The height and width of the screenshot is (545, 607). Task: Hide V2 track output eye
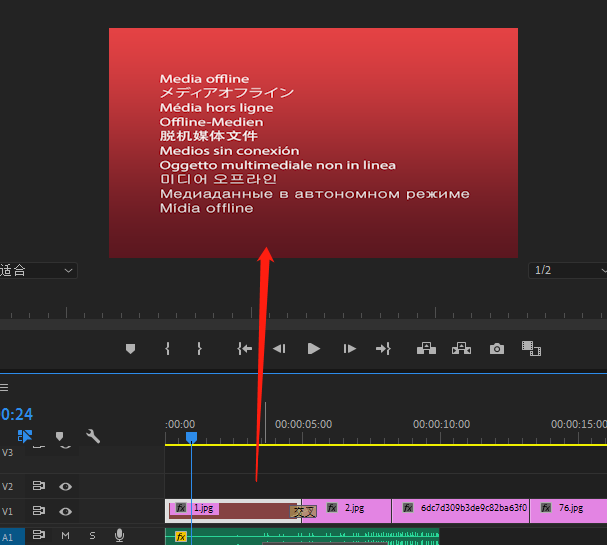65,487
